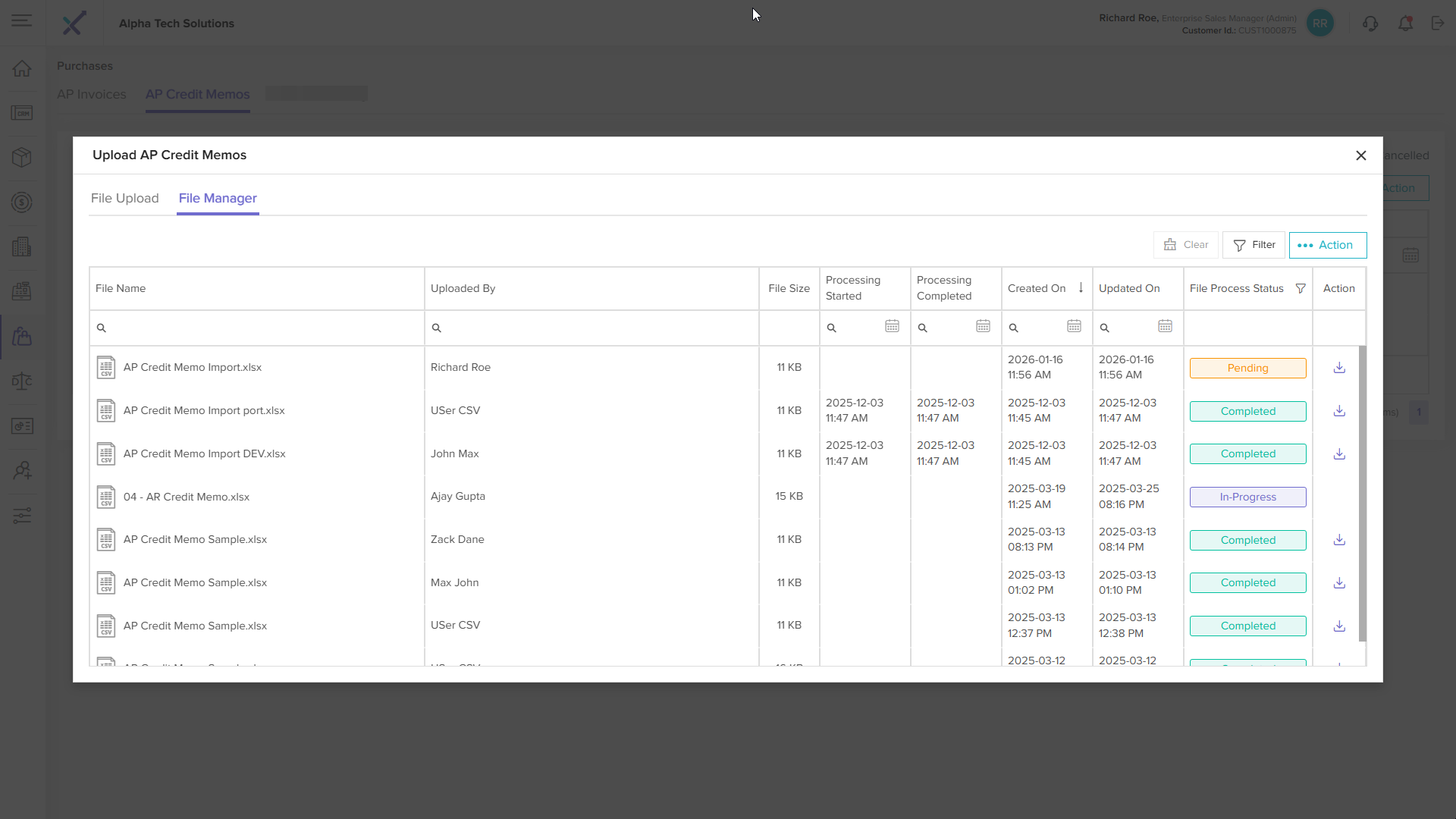The image size is (1456, 819).
Task: Open the Action dropdown menu
Action: point(1327,245)
